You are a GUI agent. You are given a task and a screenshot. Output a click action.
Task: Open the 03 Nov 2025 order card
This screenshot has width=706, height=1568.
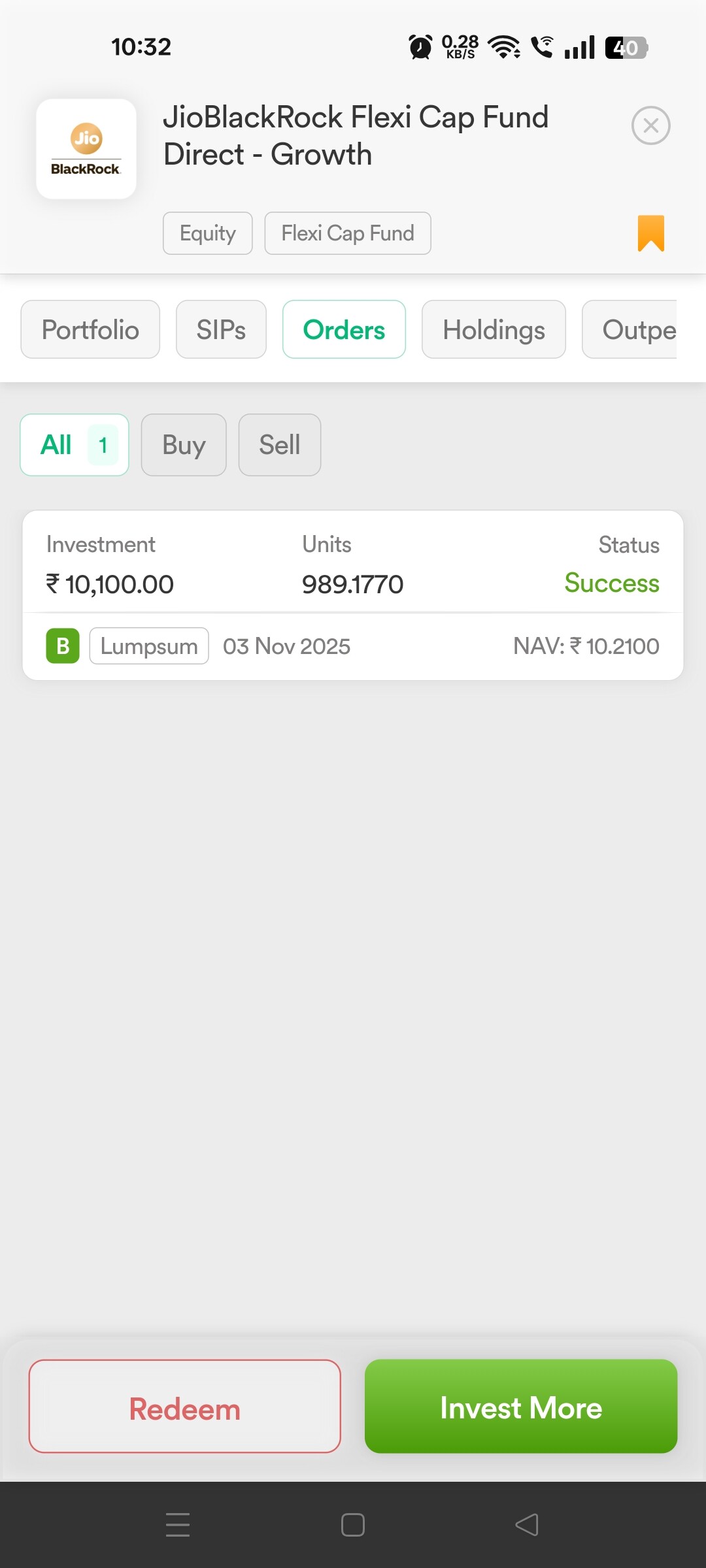click(353, 595)
